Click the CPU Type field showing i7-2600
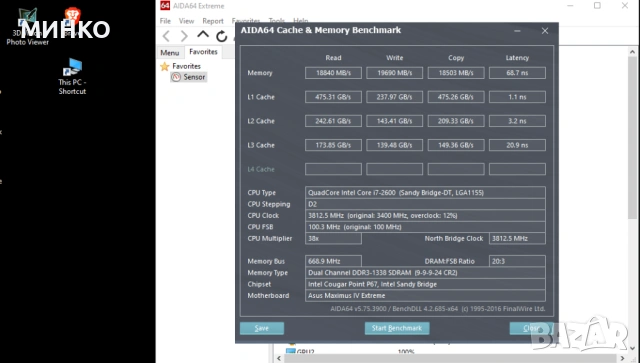 click(x=425, y=193)
